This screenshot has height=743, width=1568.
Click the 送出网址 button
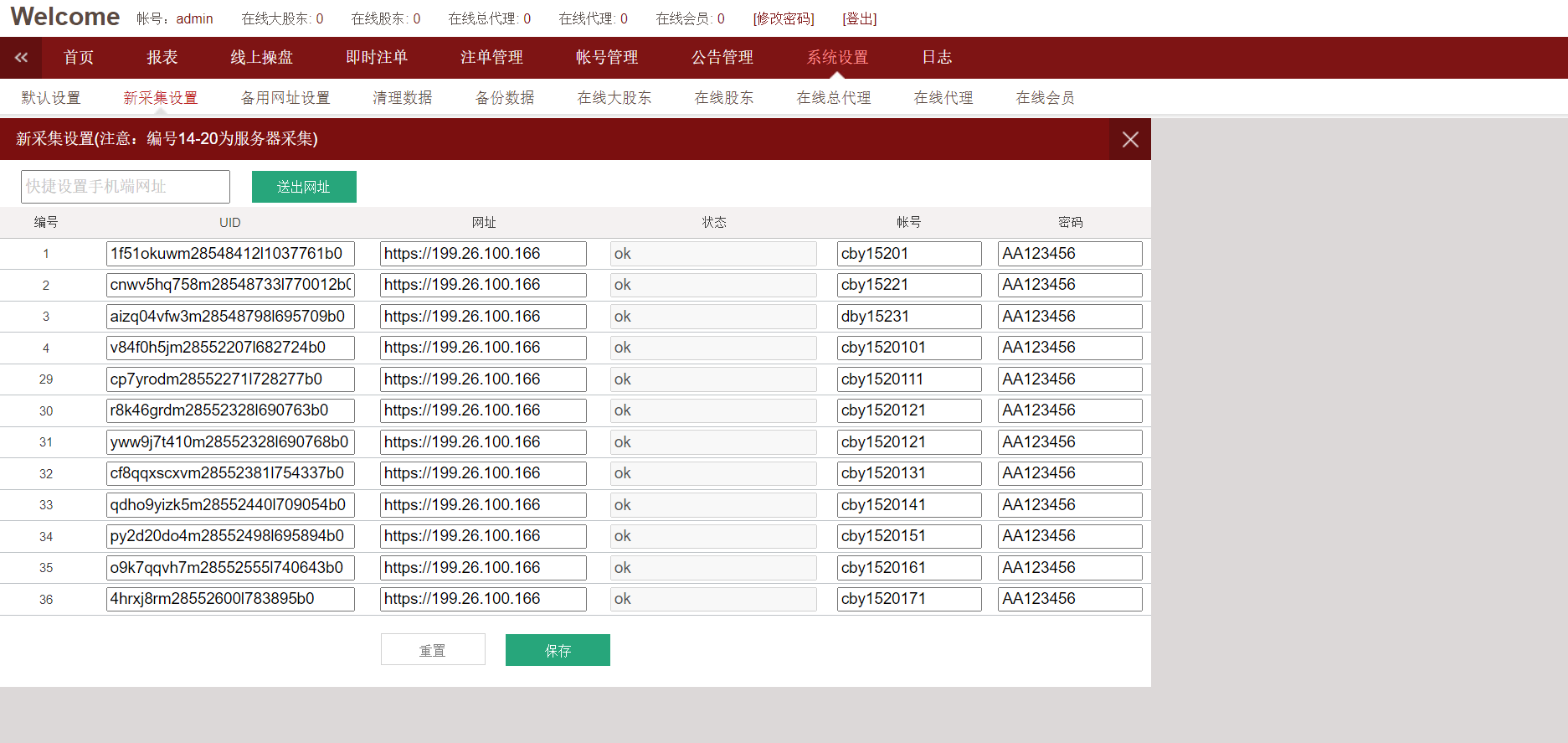[x=304, y=187]
